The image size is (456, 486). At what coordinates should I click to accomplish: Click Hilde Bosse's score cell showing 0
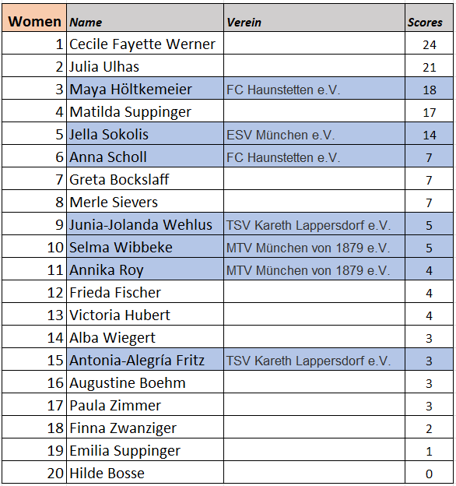pos(429,473)
